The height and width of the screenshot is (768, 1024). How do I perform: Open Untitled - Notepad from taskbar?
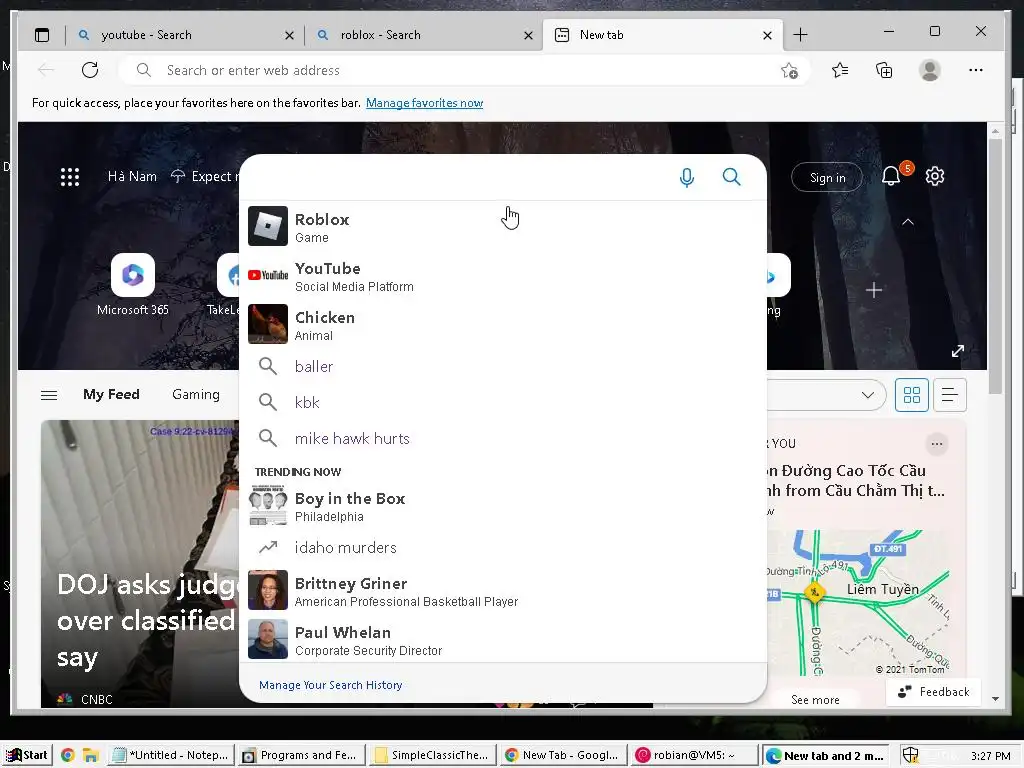[x=170, y=755]
